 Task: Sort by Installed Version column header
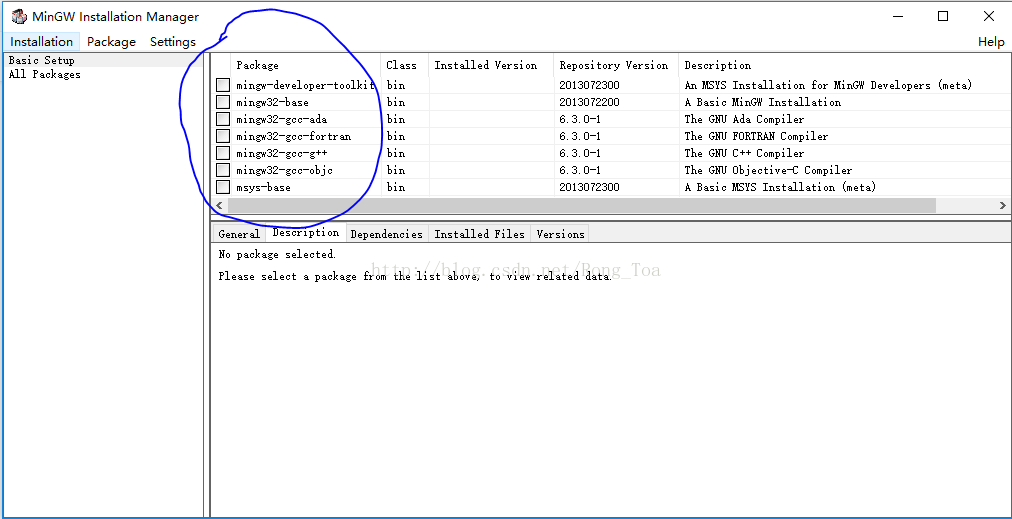[x=491, y=65]
